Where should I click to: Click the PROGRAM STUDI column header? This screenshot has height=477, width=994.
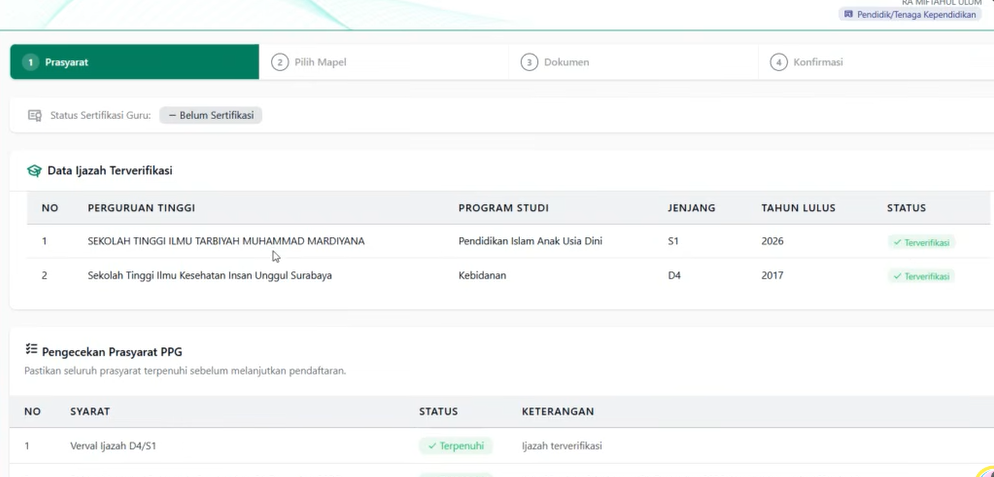click(503, 208)
